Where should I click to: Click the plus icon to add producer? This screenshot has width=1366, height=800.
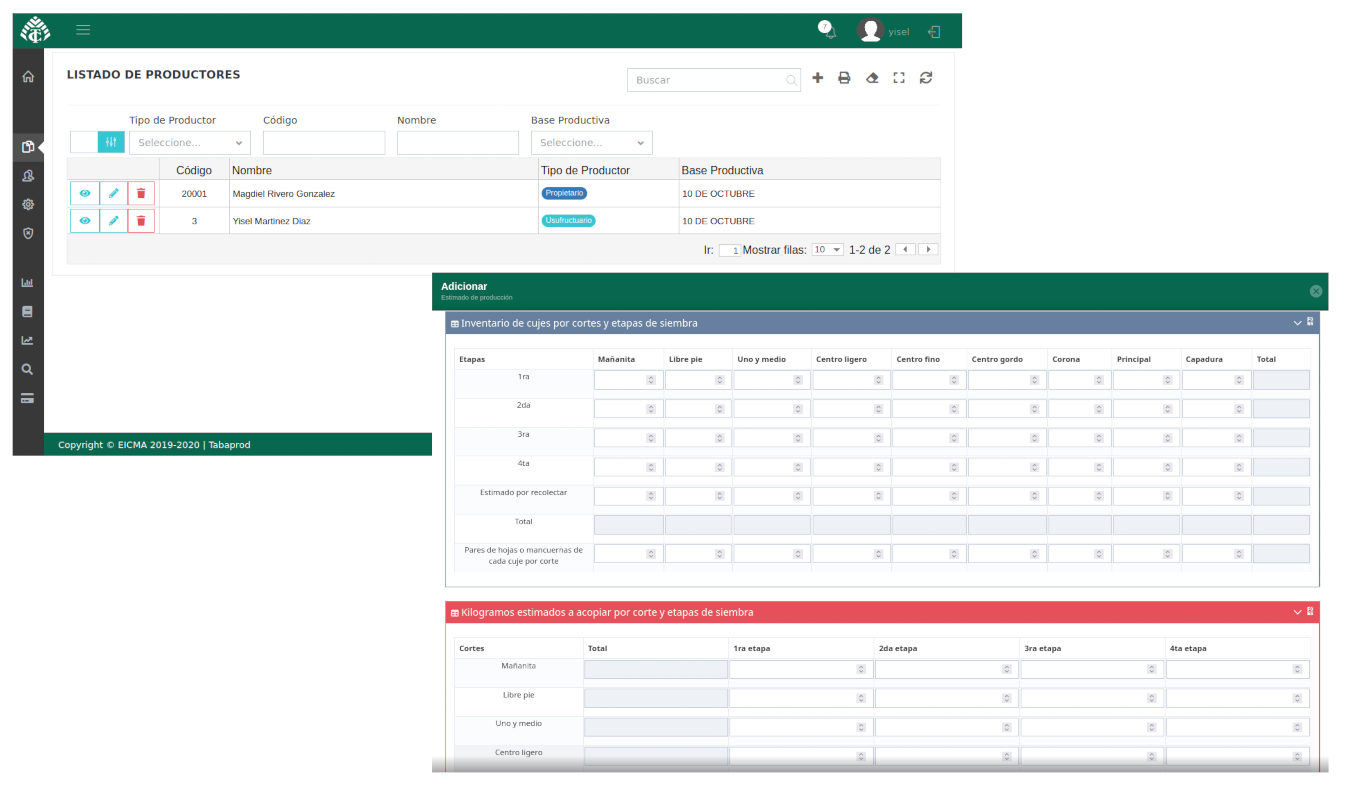pyautogui.click(x=817, y=78)
